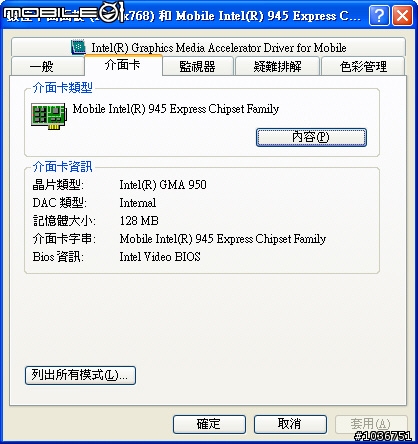
Task: Click the Mobile Intel 945 adapter type text
Action: point(176,109)
